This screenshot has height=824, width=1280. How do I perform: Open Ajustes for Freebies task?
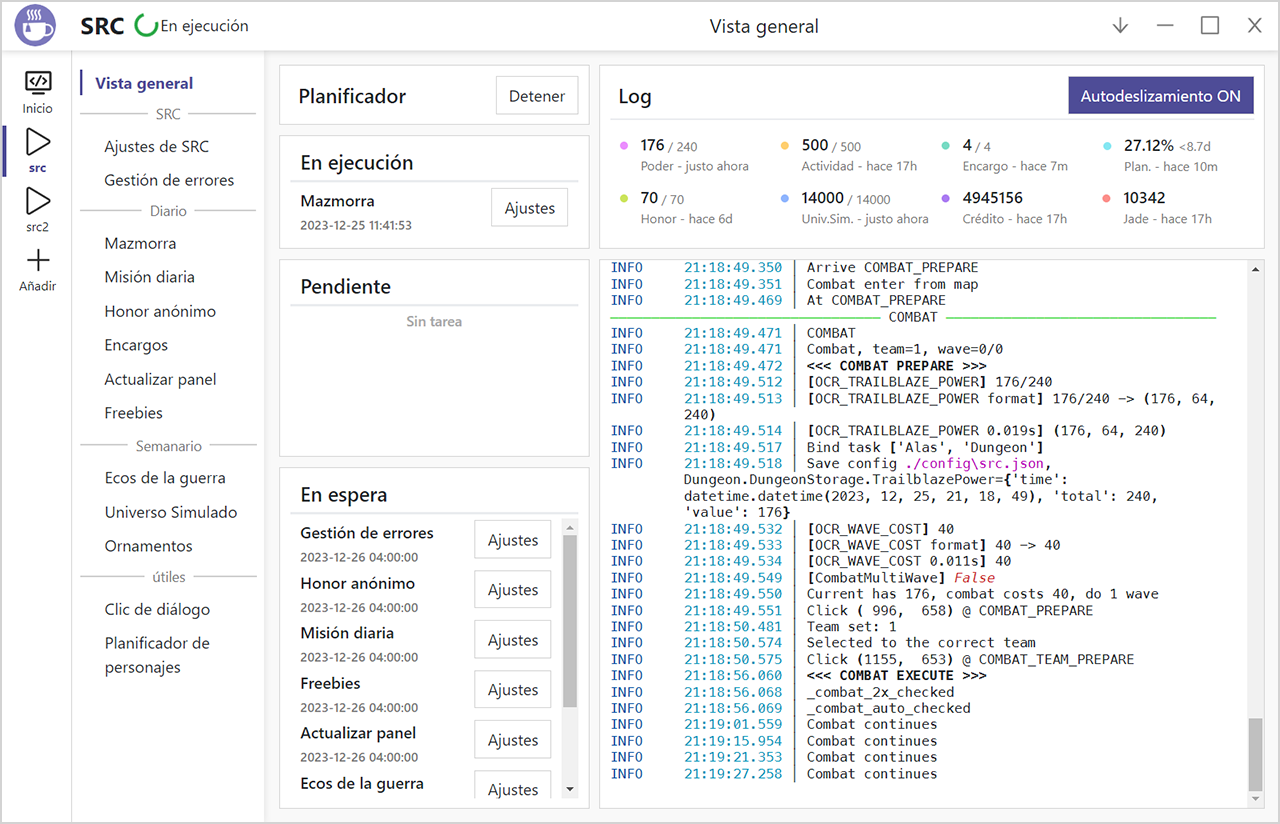pyautogui.click(x=513, y=690)
